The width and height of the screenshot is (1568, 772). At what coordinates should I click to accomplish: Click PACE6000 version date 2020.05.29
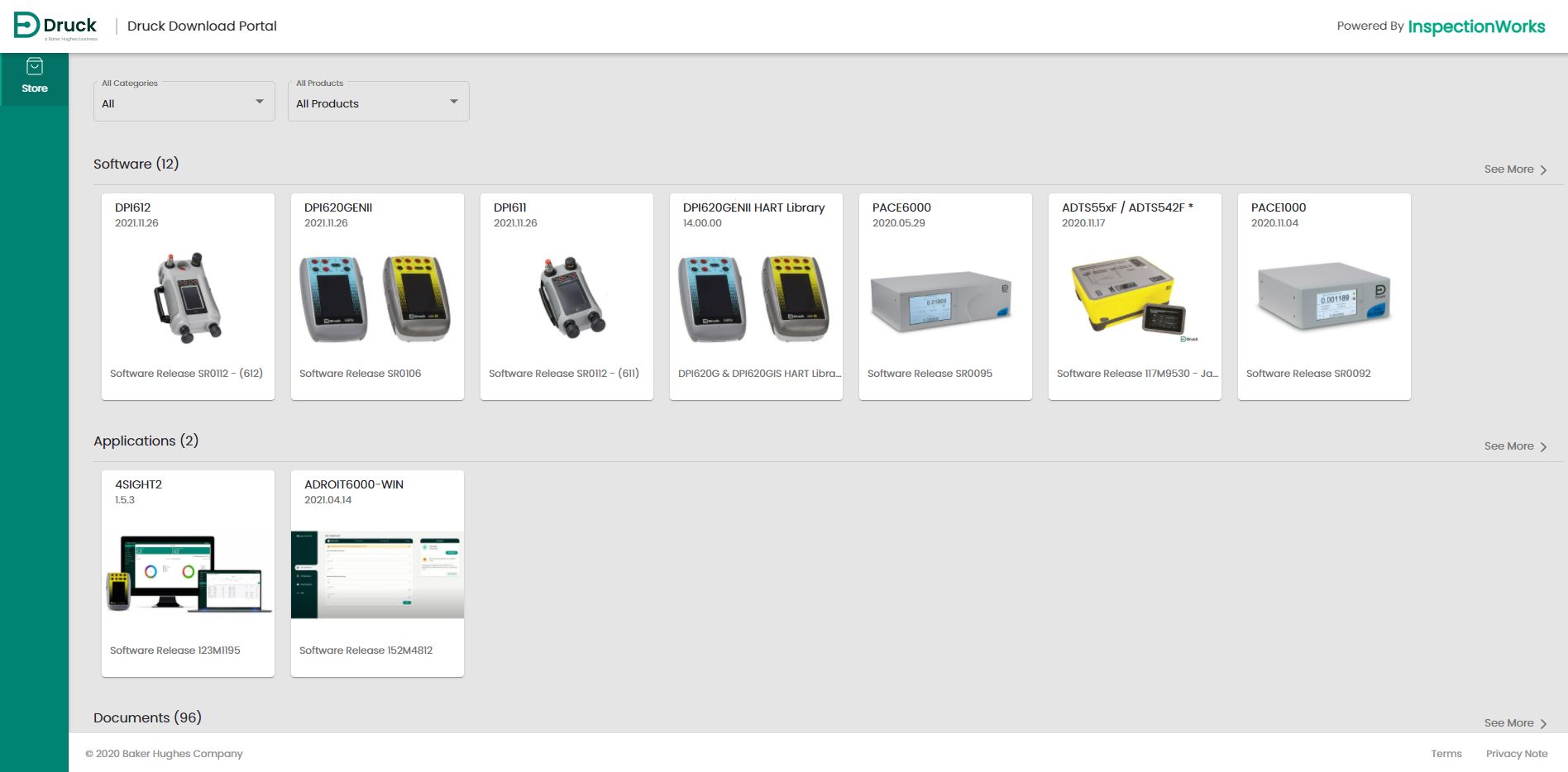coord(899,223)
